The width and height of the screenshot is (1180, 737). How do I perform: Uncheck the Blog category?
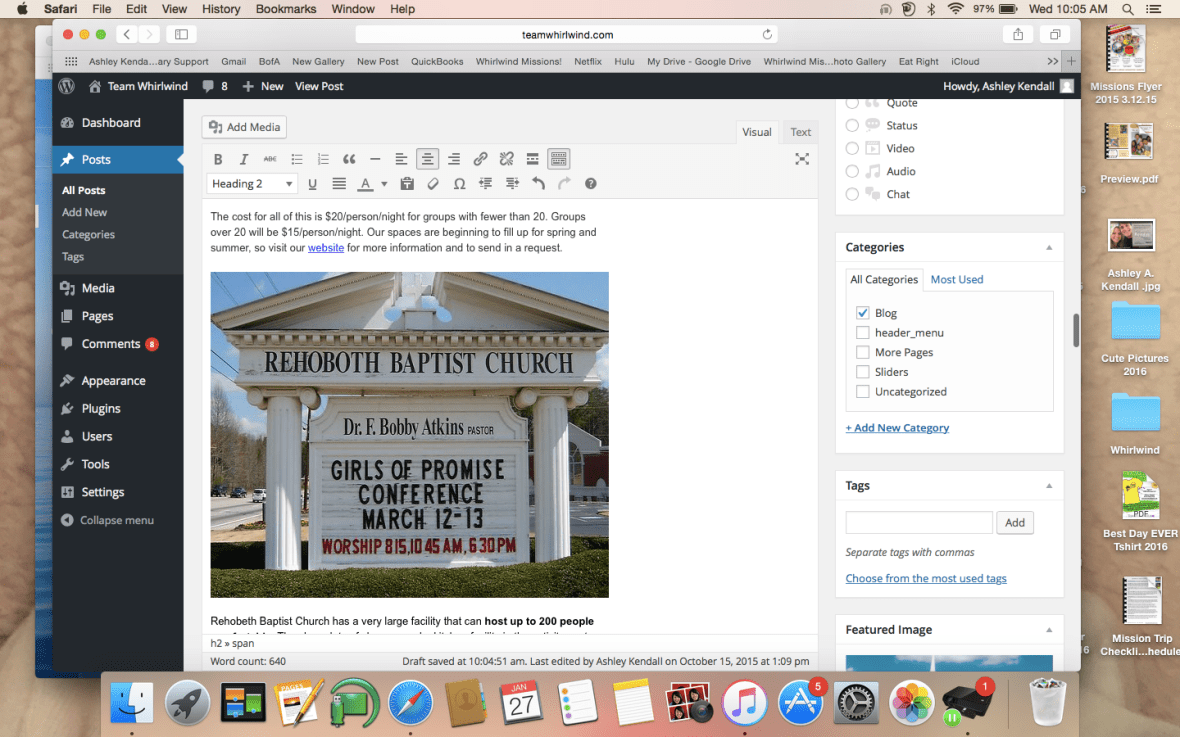[x=863, y=313]
